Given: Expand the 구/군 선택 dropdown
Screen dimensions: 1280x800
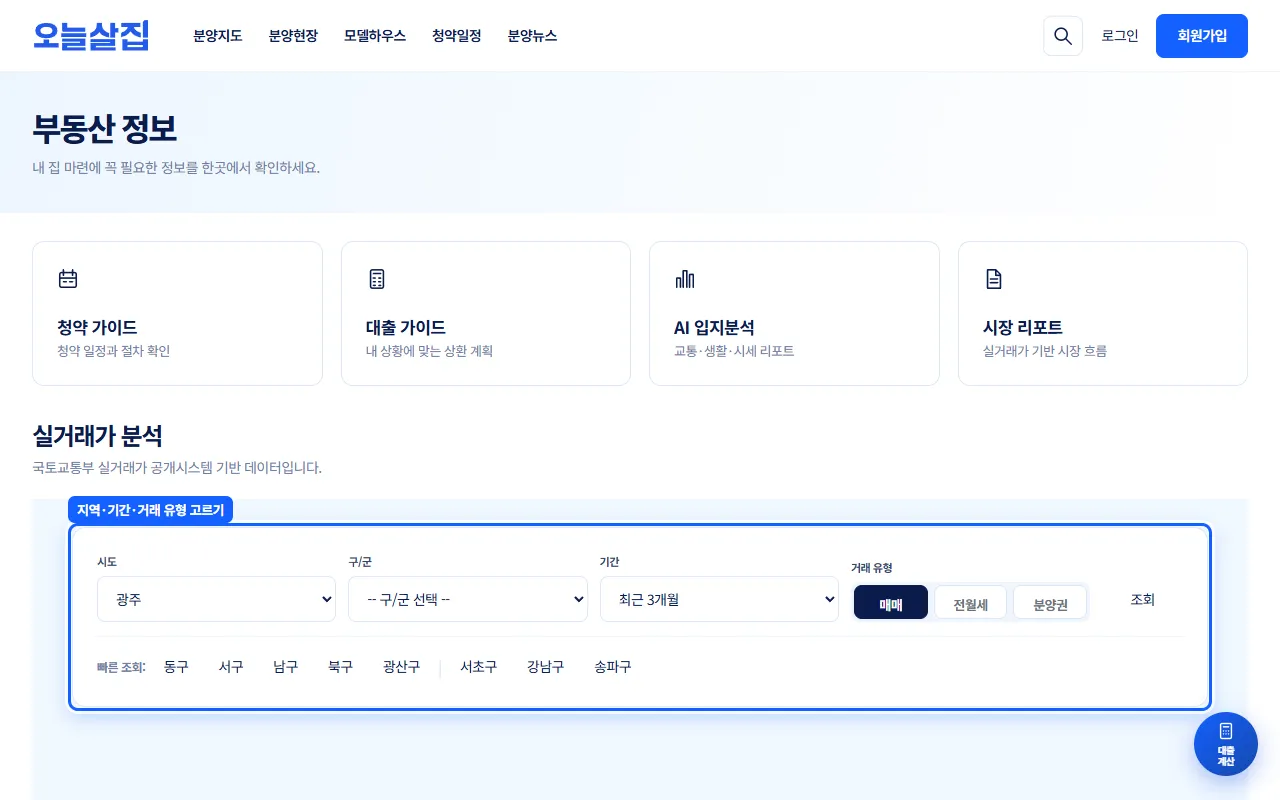Looking at the screenshot, I should pos(468,599).
